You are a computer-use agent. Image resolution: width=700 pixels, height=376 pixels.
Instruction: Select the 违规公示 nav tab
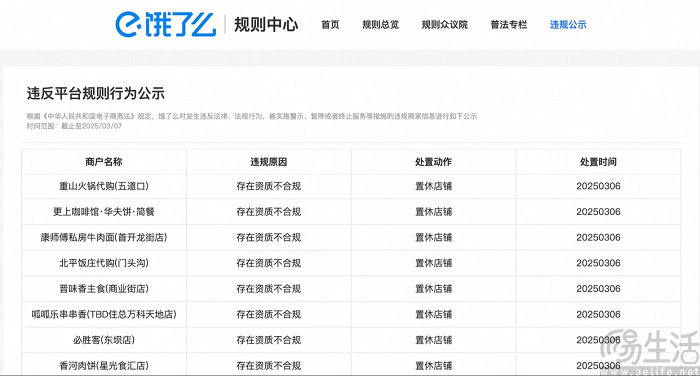click(568, 25)
